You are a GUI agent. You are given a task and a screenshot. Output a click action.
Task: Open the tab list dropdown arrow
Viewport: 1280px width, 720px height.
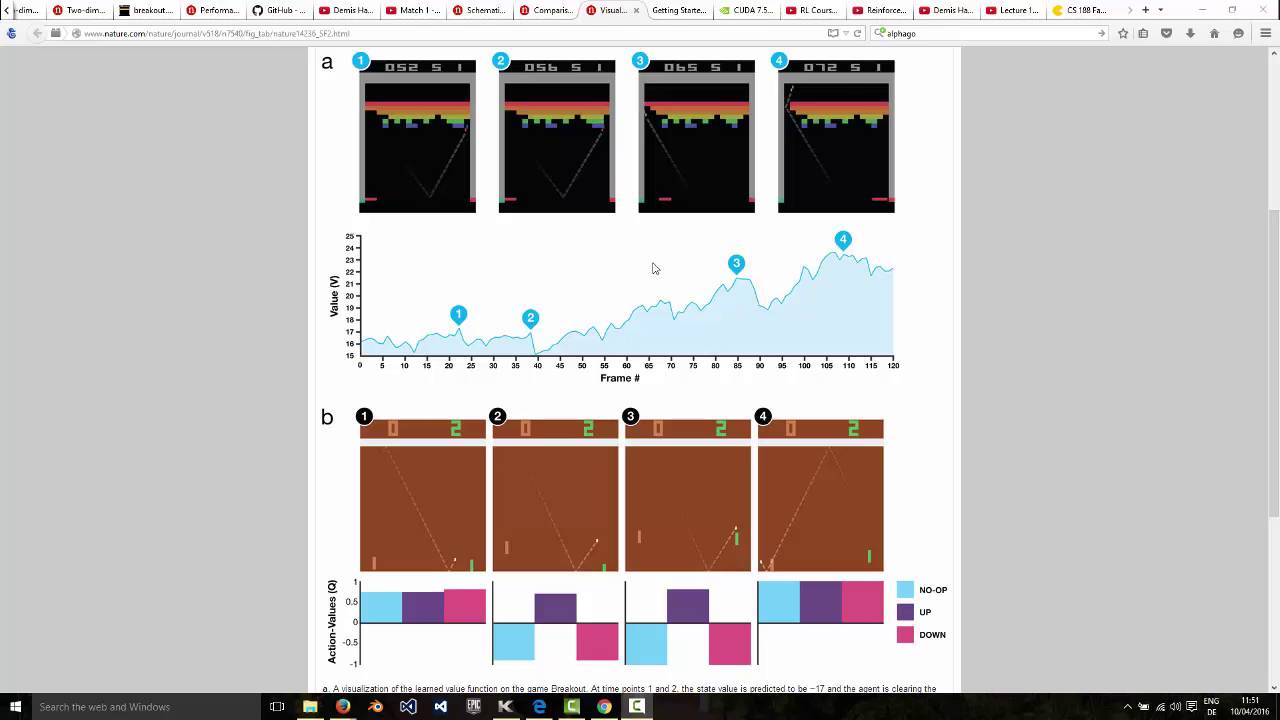1161,10
